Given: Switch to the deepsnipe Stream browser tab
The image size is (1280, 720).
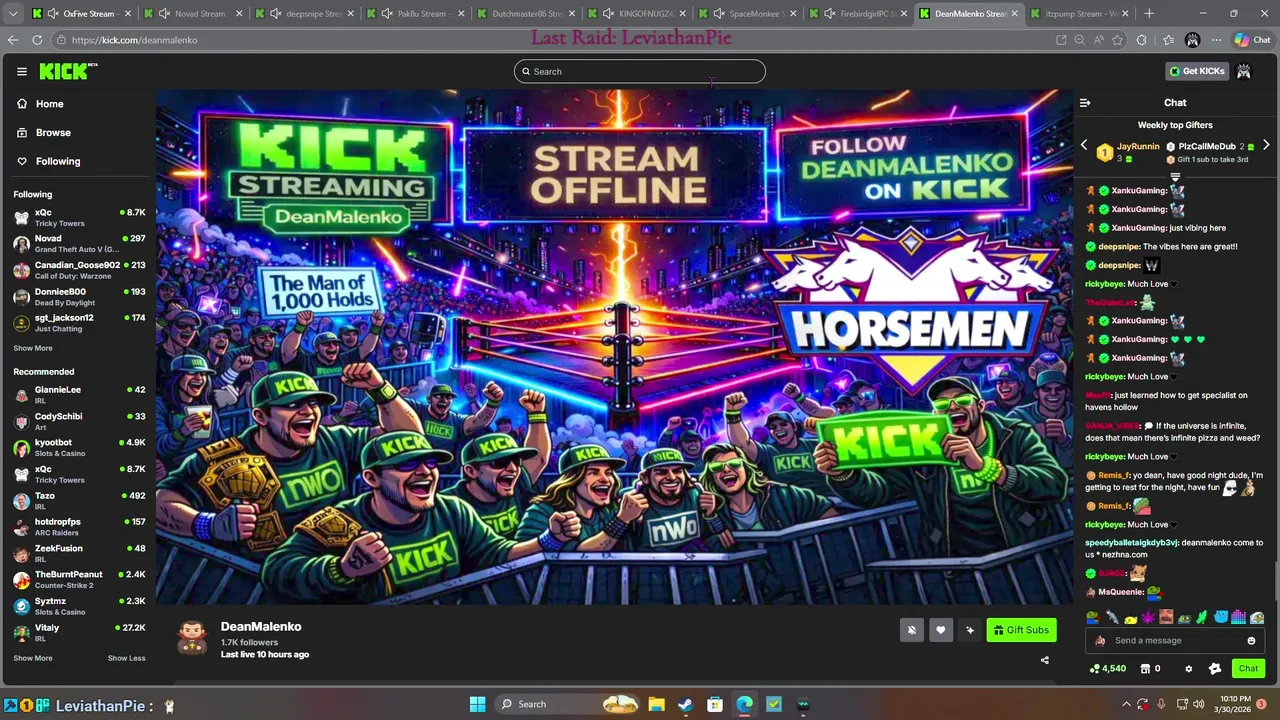Looking at the screenshot, I should [303, 14].
